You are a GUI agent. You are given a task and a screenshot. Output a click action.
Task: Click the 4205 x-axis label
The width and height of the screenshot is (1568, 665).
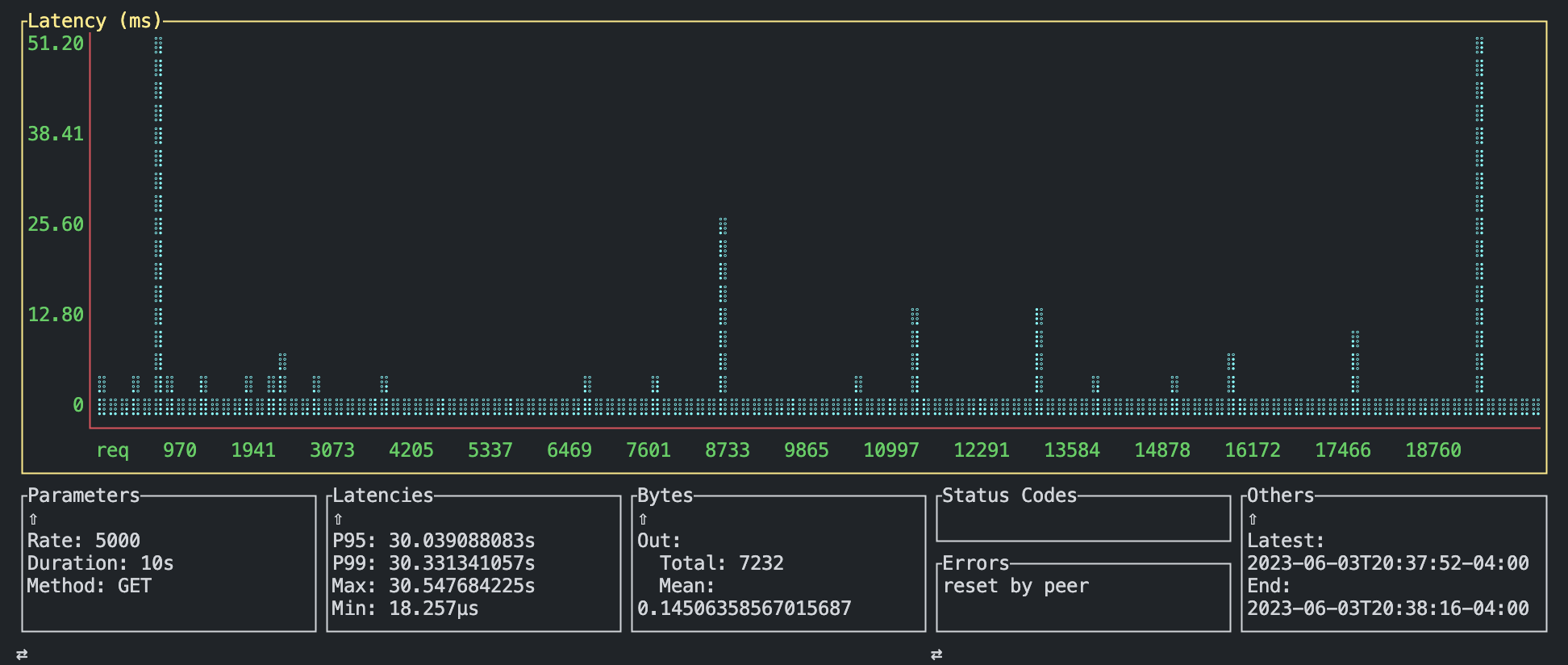pos(411,450)
